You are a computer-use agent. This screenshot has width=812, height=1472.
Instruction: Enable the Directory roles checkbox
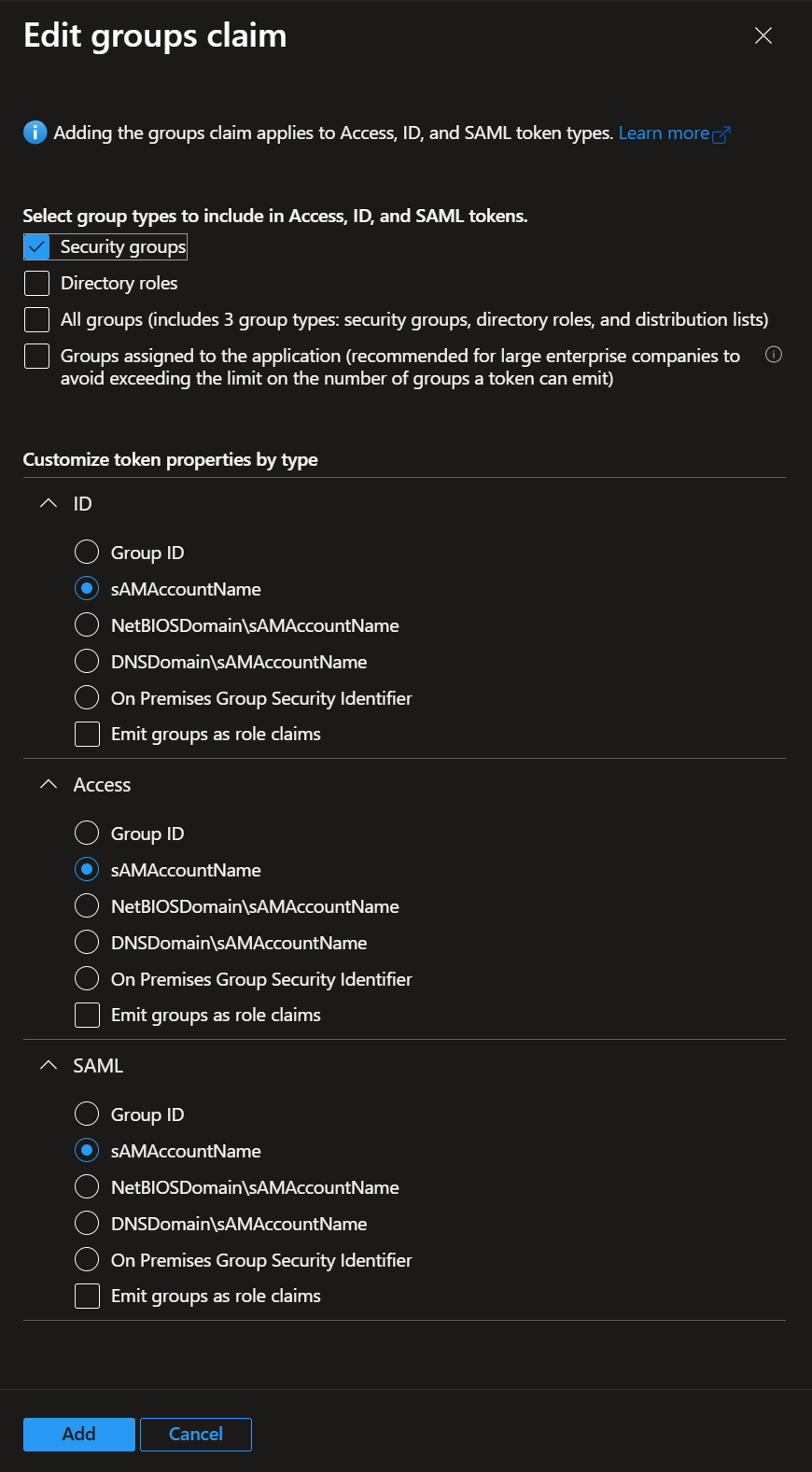pyautogui.click(x=36, y=283)
